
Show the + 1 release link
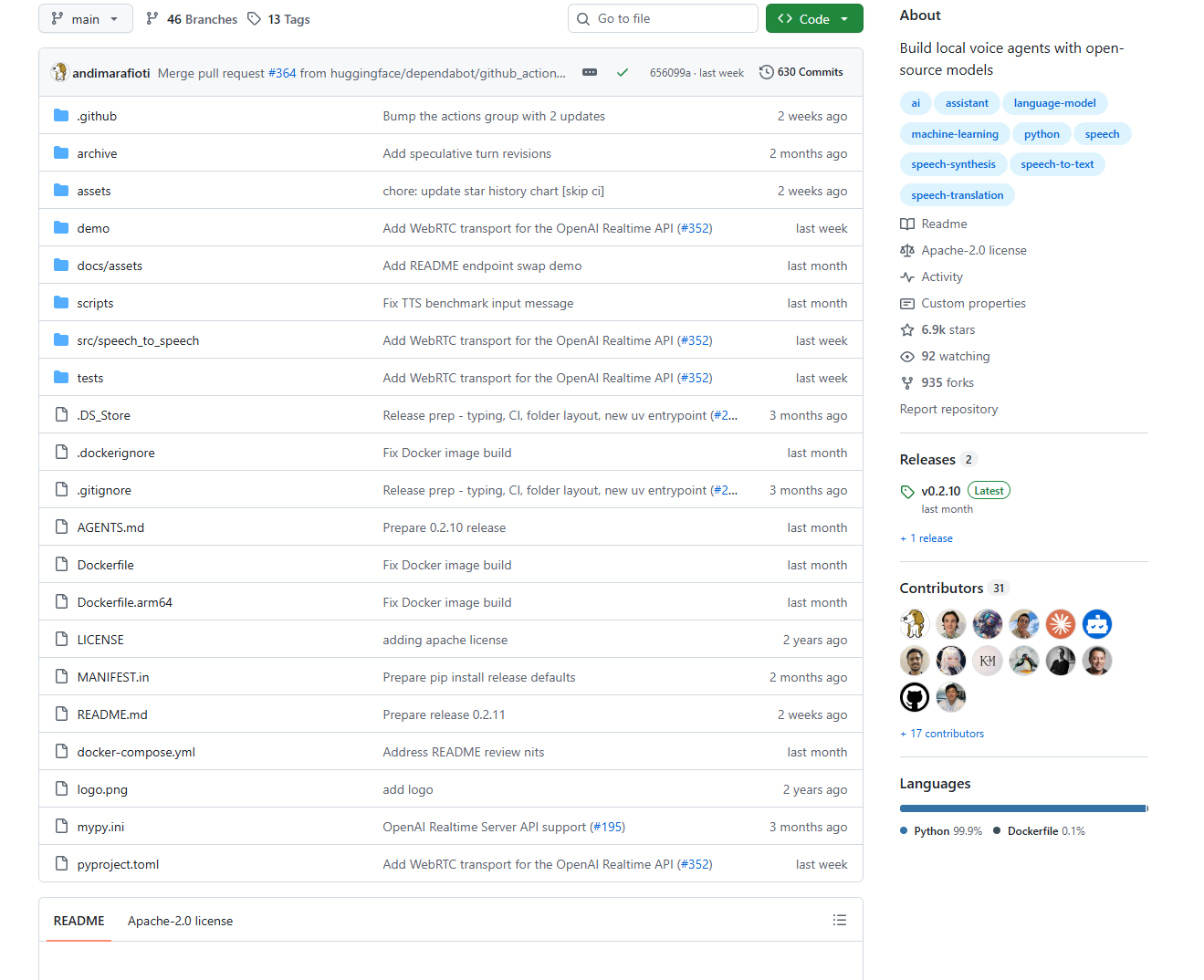[x=927, y=538]
